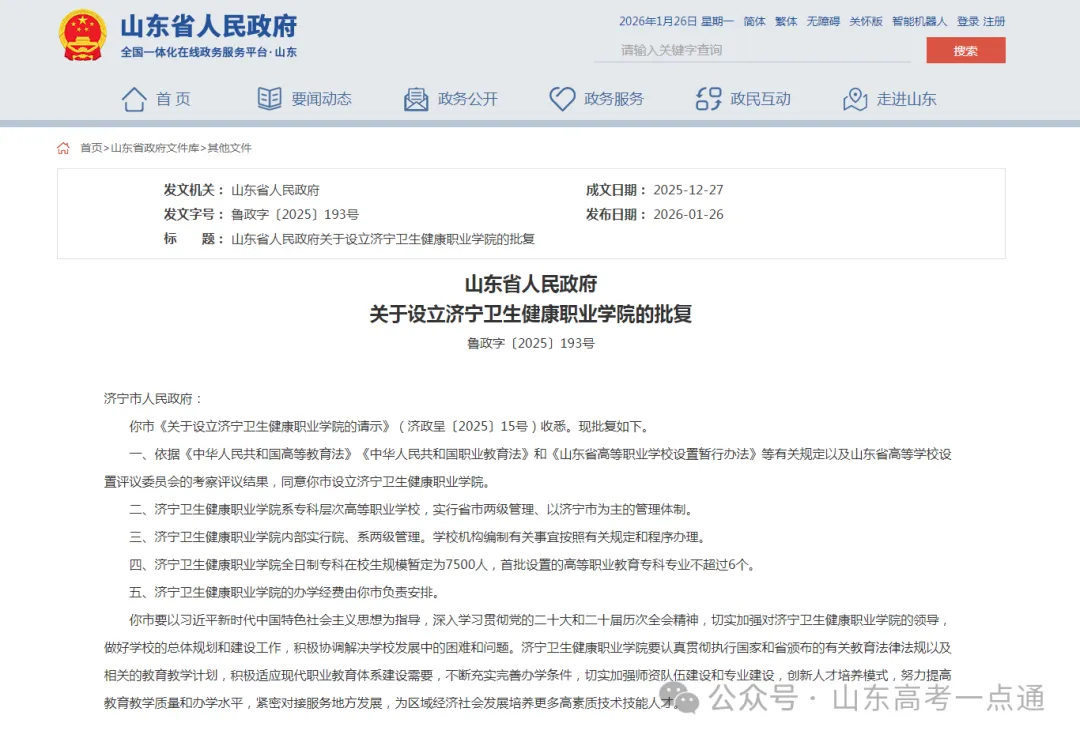Click the 其他文件 breadcrumb link
This screenshot has width=1080, height=742.
229,148
